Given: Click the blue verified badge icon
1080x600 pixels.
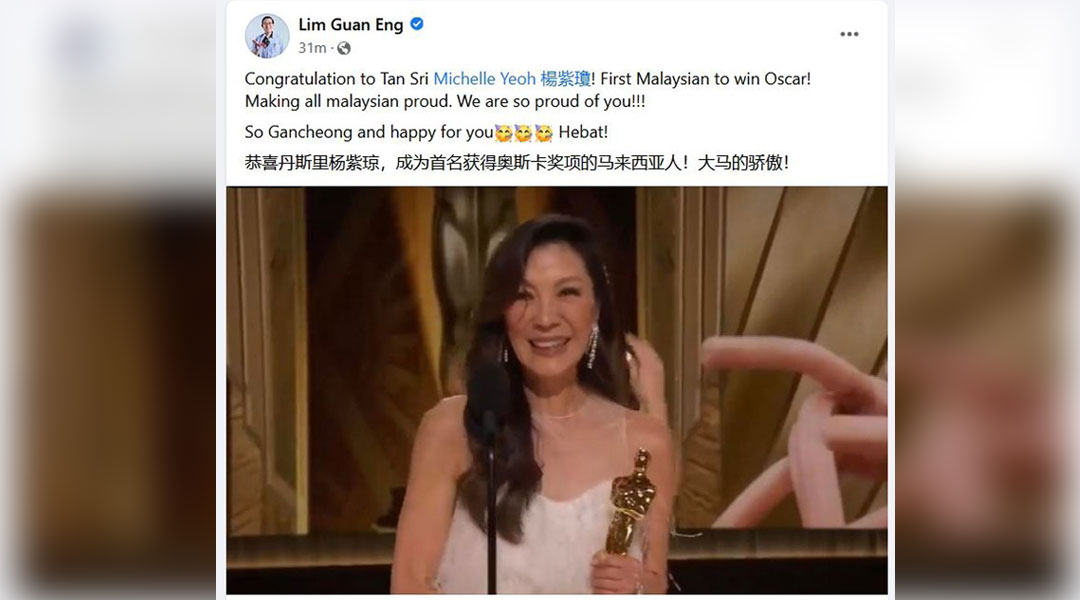Looking at the screenshot, I should tap(417, 24).
